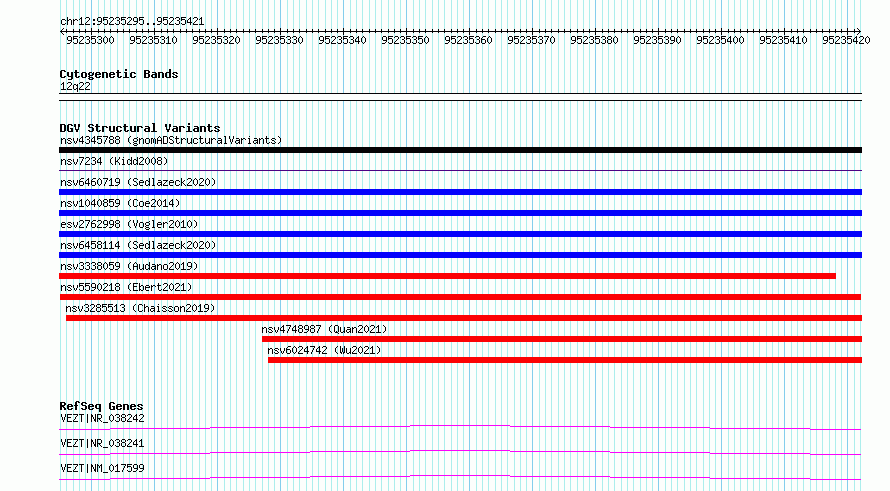Click ruler position 95235310
Image resolution: width=890 pixels, height=491 pixels.
(153, 40)
